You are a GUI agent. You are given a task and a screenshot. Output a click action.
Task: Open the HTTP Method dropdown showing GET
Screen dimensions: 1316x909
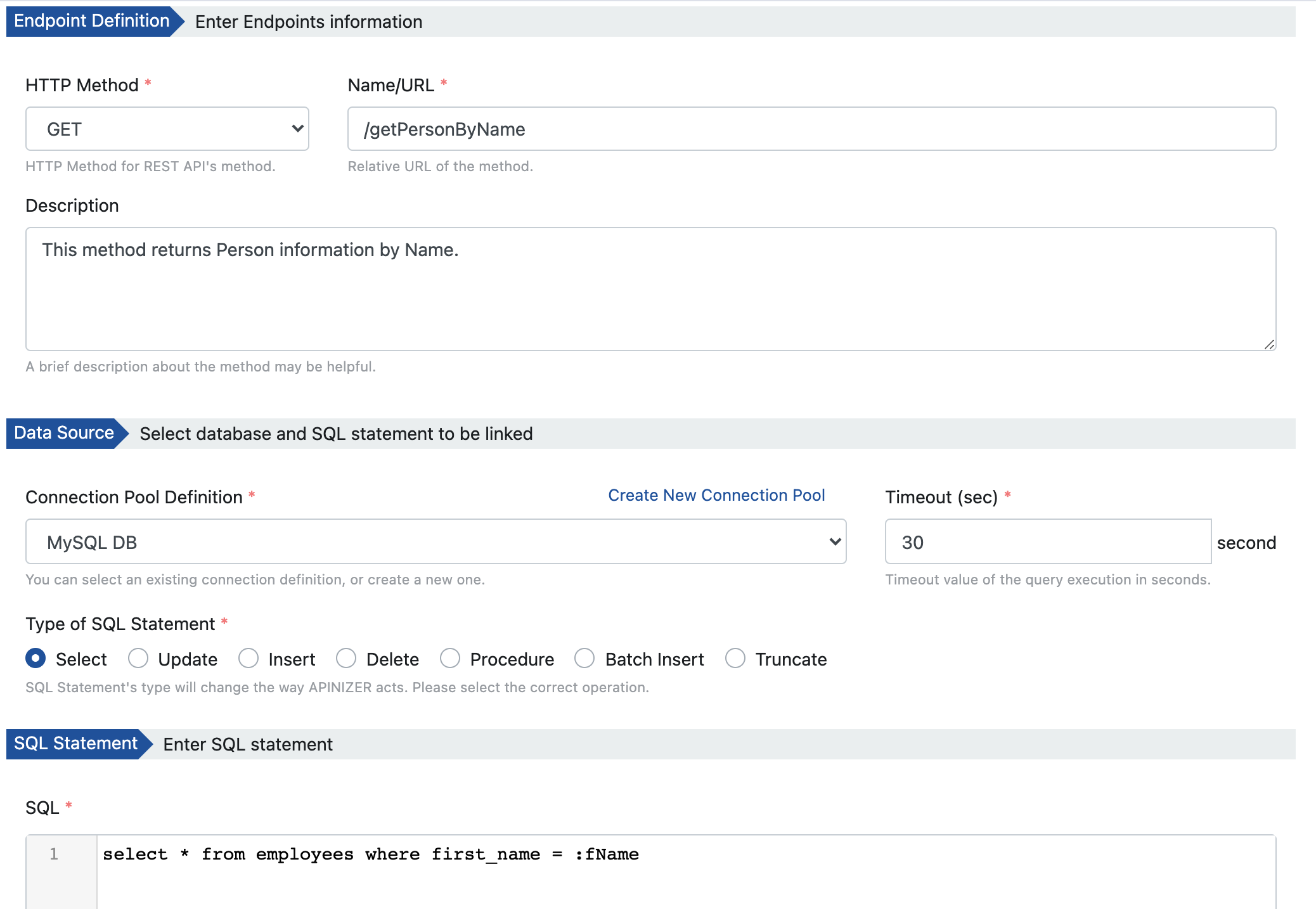tap(167, 129)
